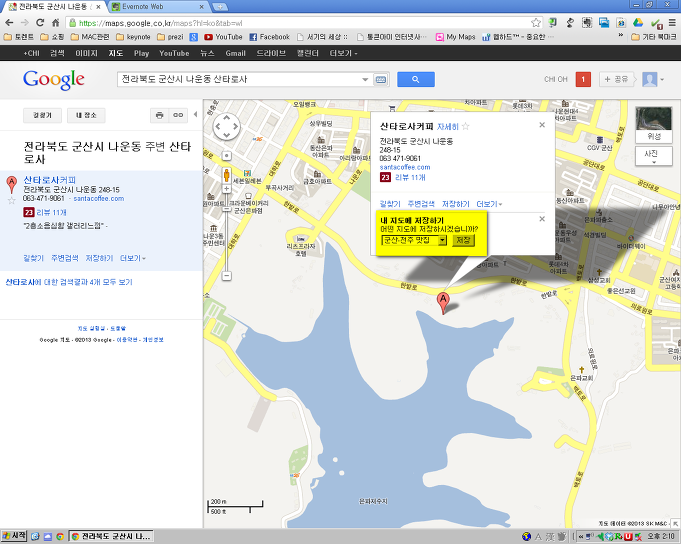Go back with browser back arrow

tap(10, 23)
